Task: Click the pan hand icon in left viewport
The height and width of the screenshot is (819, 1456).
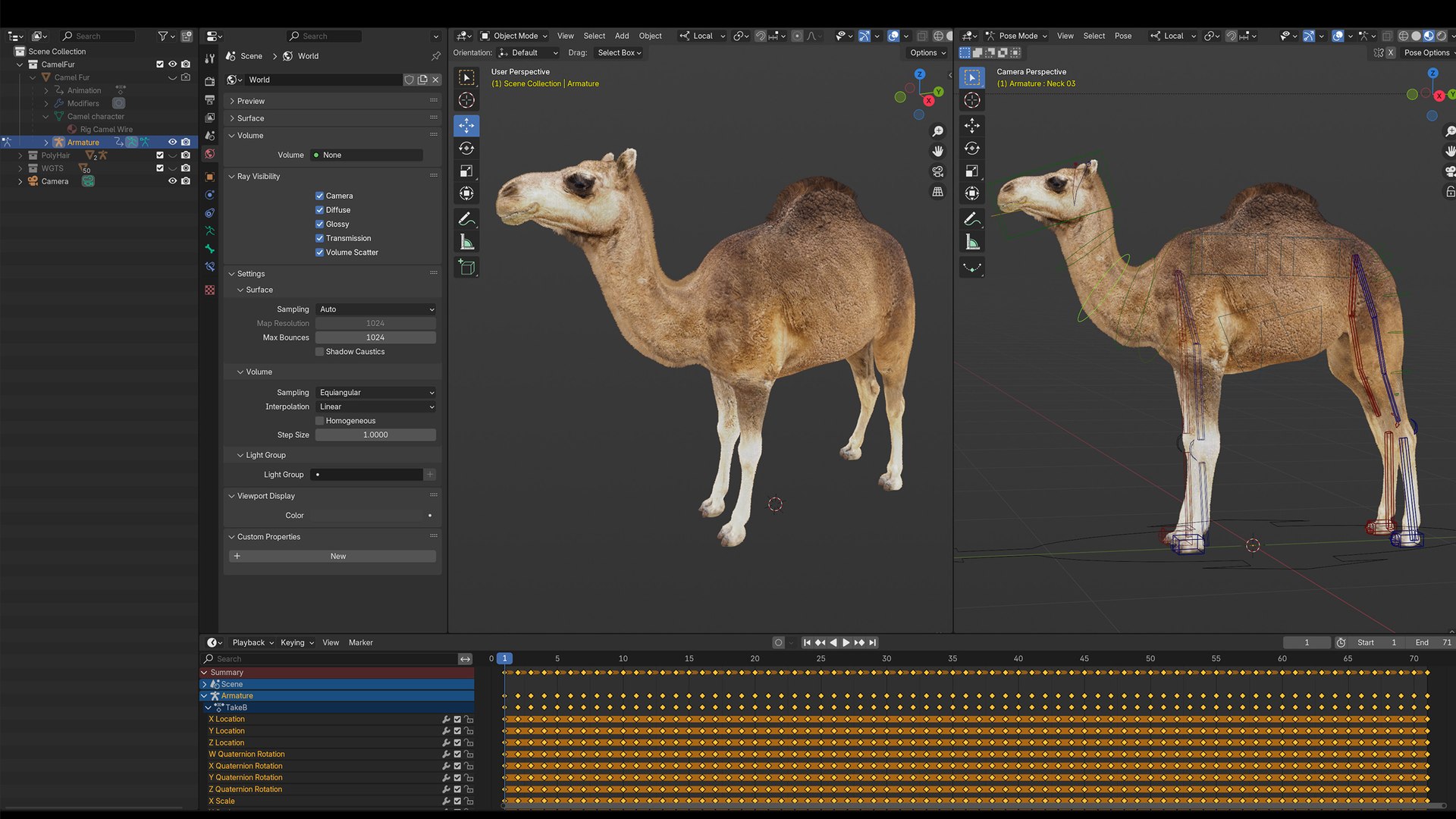Action: [938, 151]
